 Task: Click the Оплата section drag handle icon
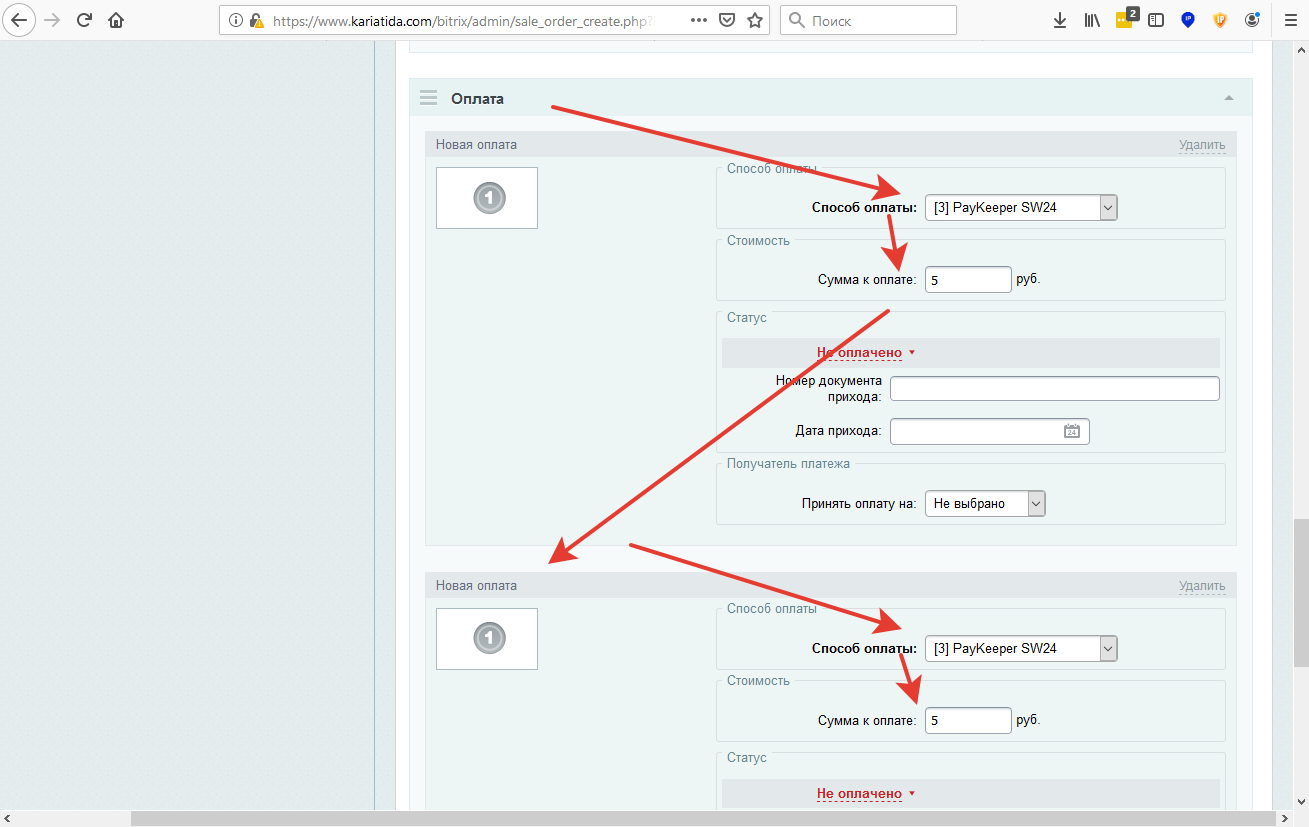pos(429,98)
